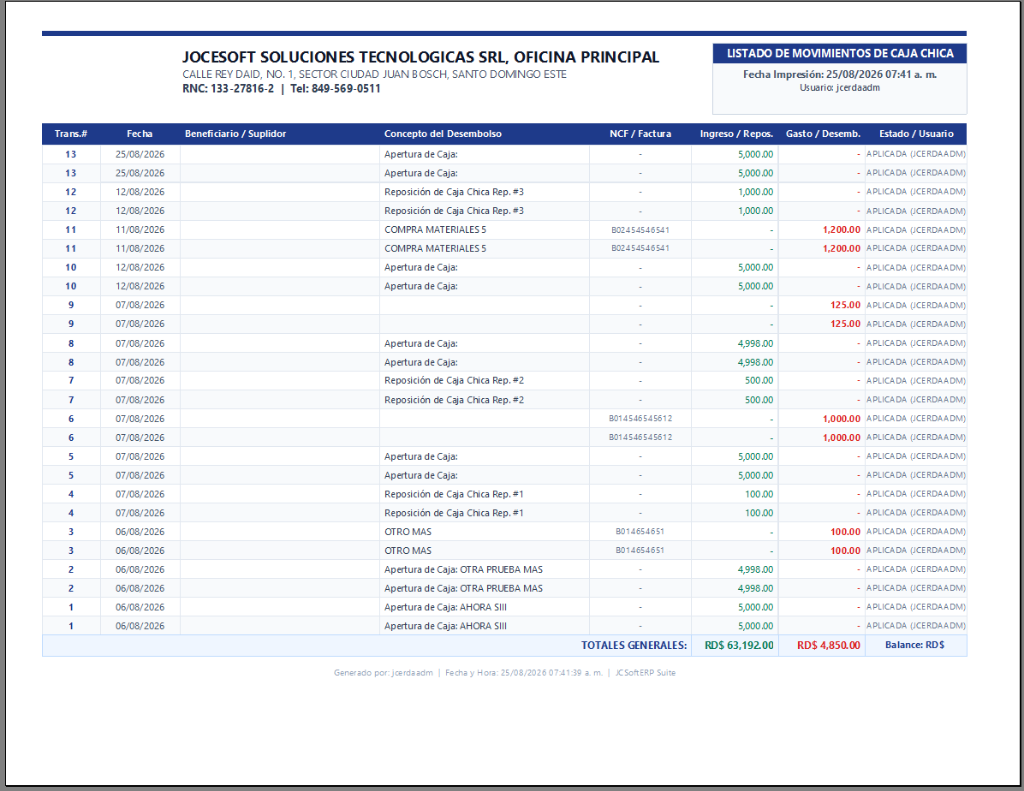Select the "Estado / Usuario" column header
The height and width of the screenshot is (791, 1024).
tap(916, 134)
